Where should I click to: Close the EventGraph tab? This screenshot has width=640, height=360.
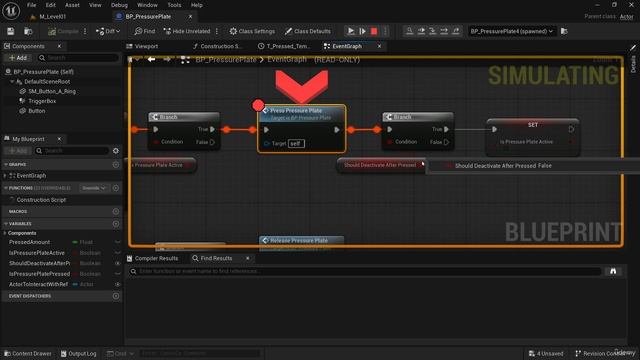pyautogui.click(x=379, y=46)
